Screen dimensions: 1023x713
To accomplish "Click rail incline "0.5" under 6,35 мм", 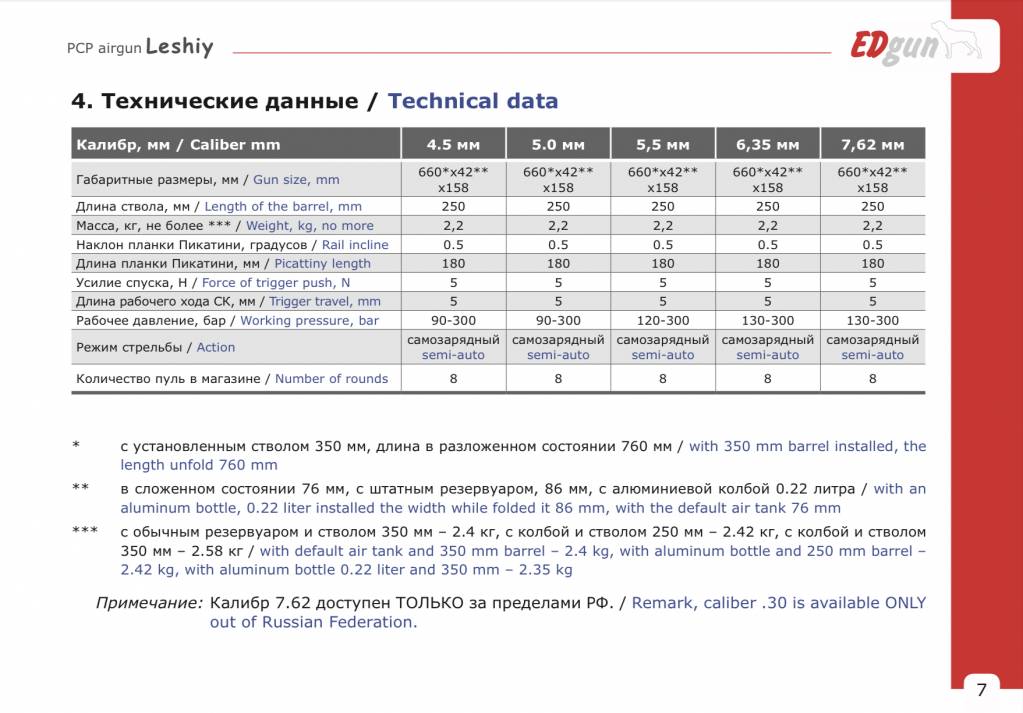I will [x=768, y=245].
